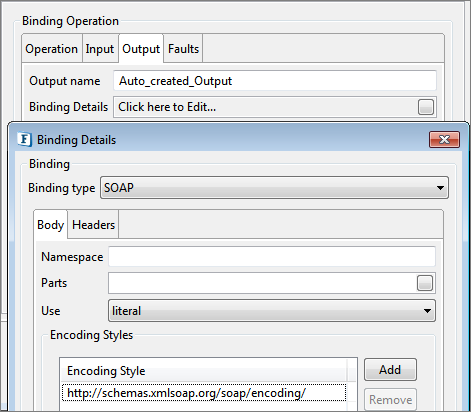Switch to the Input tab
This screenshot has height=412, width=471.
tap(100, 49)
